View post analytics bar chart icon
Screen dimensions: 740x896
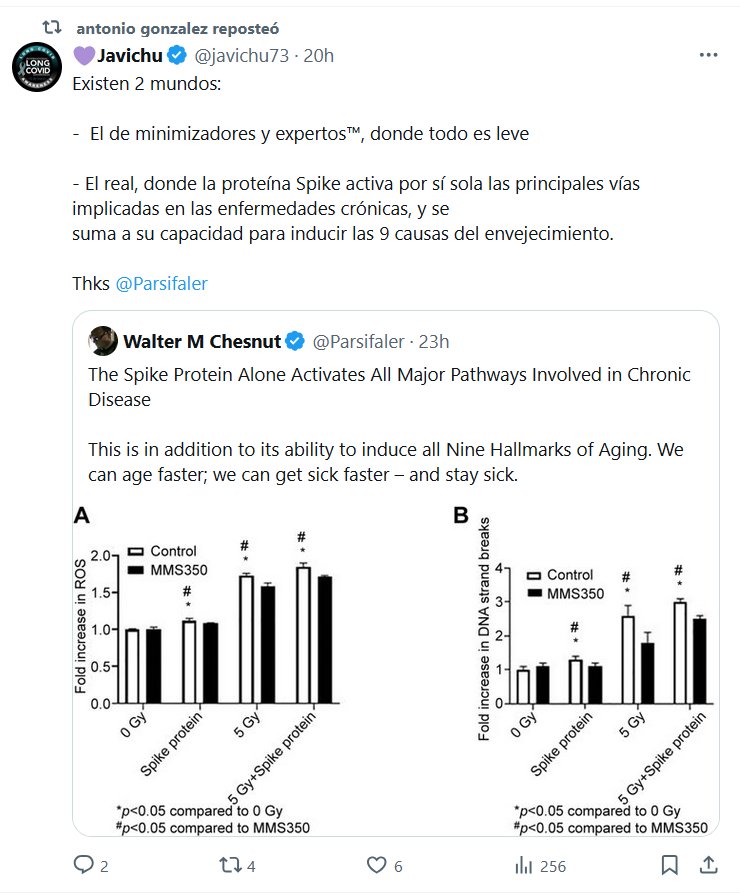[523, 865]
